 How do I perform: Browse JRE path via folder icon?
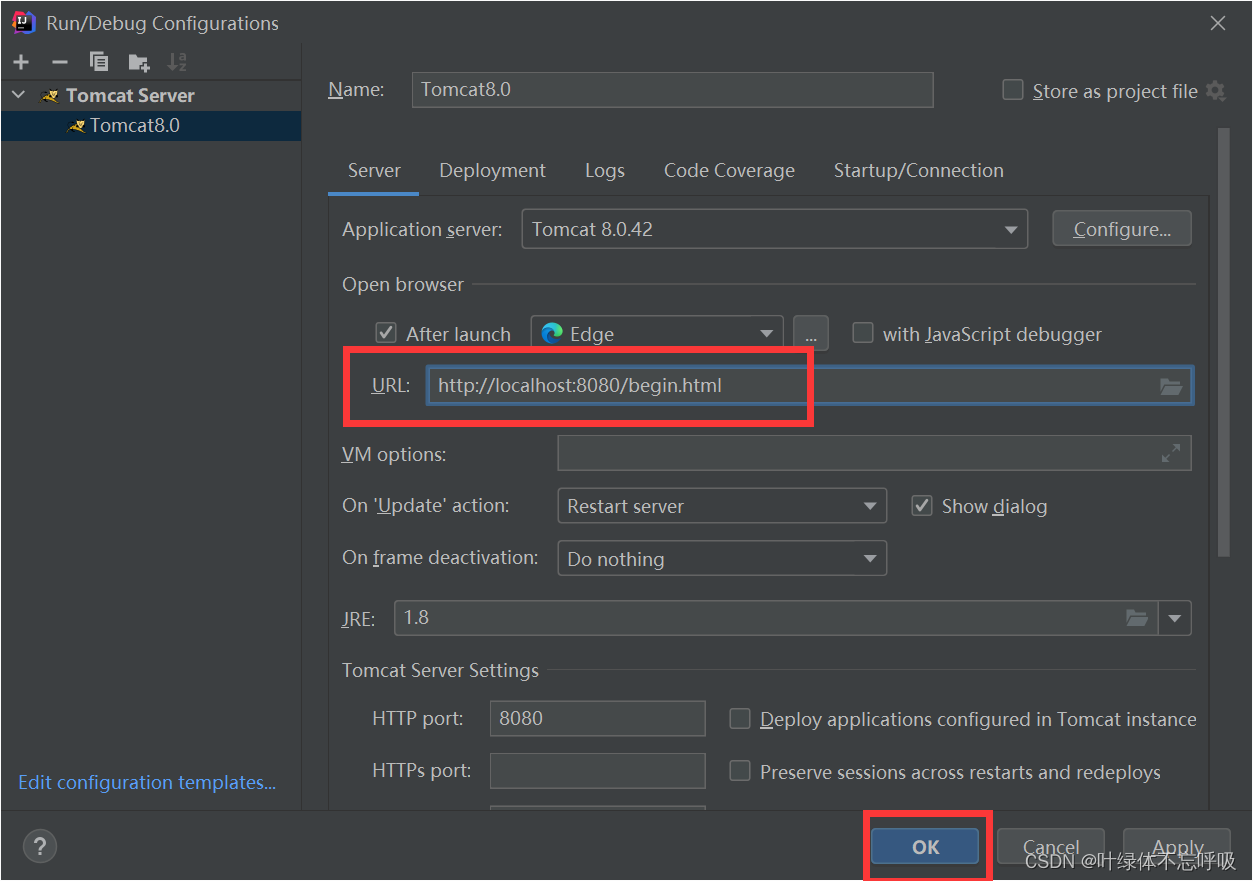tap(1137, 618)
